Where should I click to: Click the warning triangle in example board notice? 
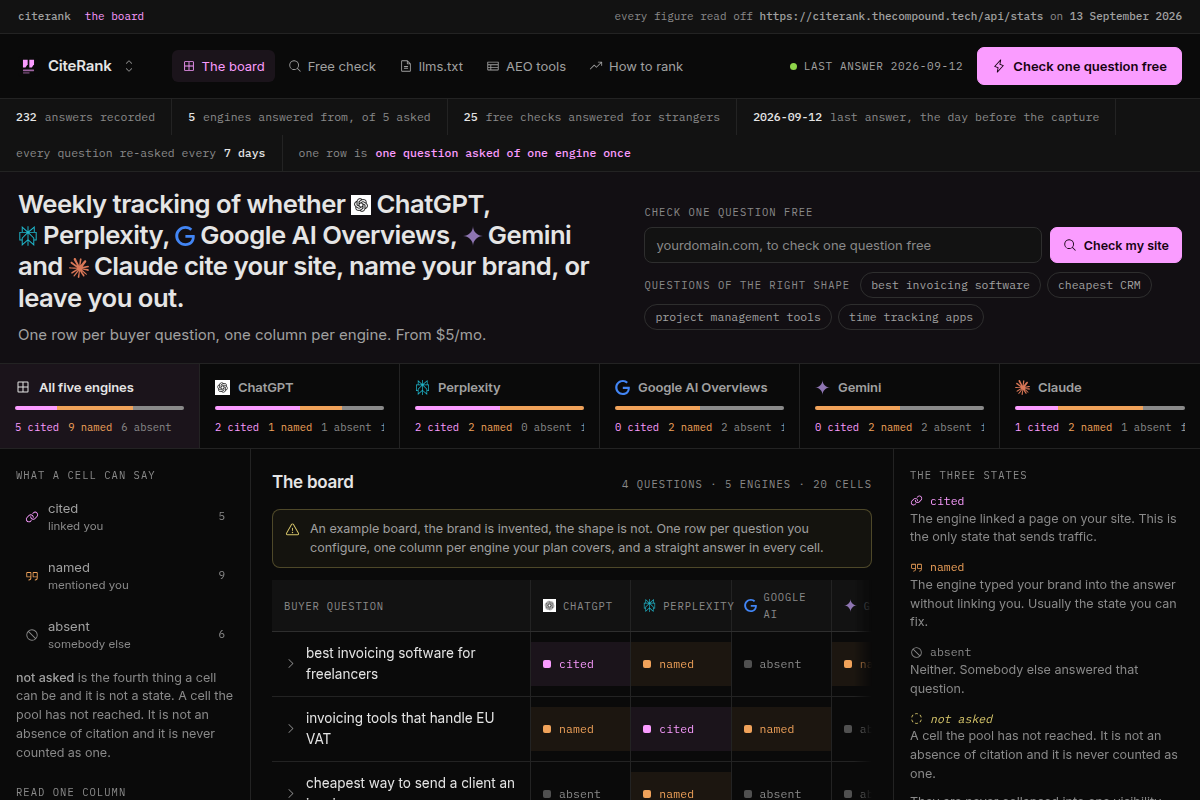[x=292, y=529]
